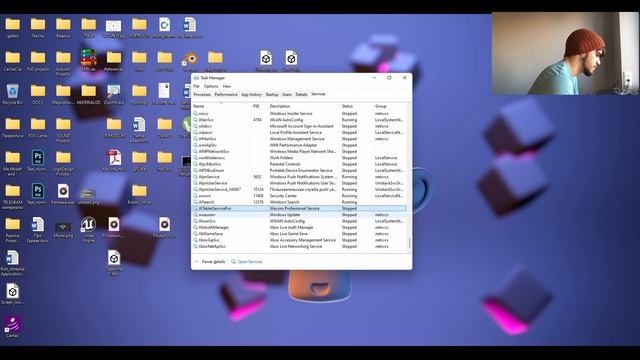Select the wscsvc Security Center row

point(300,196)
